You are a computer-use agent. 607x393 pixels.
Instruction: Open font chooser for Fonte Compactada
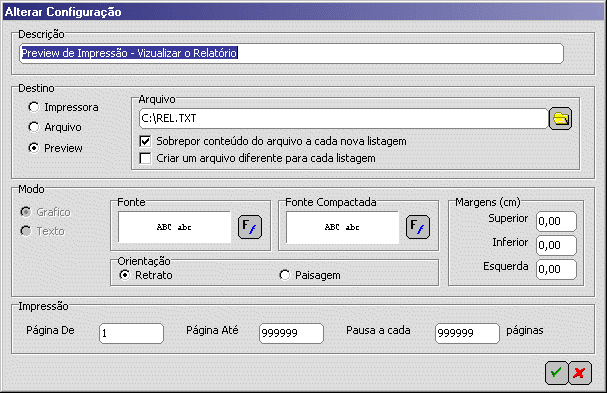coord(418,227)
